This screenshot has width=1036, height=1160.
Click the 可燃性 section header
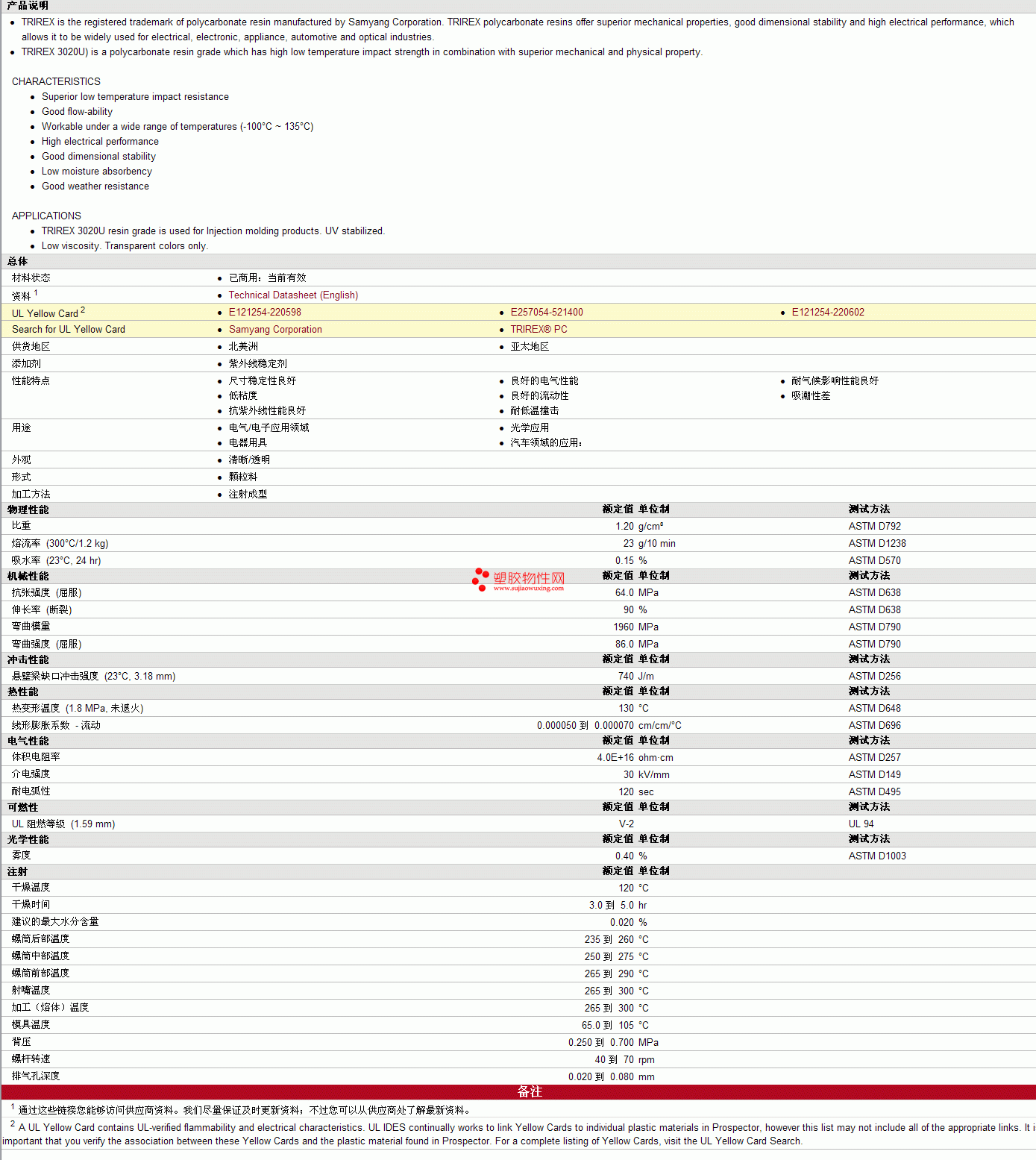(22, 808)
